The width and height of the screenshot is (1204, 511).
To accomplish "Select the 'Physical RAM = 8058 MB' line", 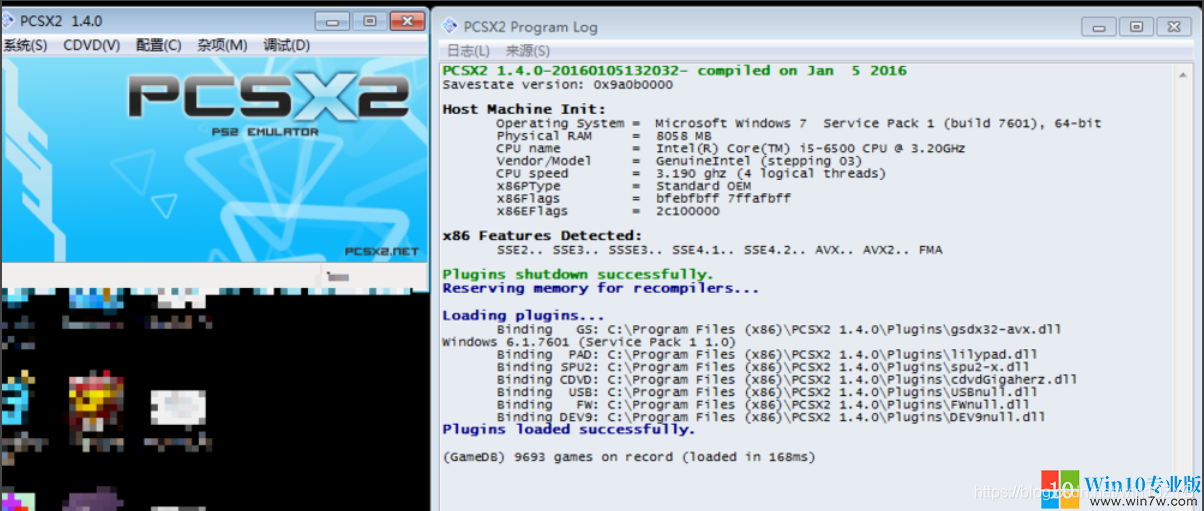I will (604, 136).
